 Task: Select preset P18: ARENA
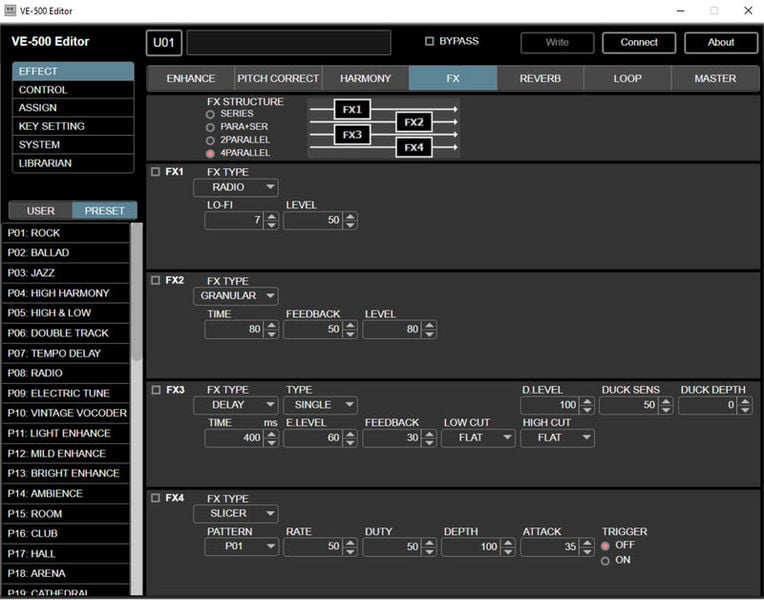click(65, 574)
